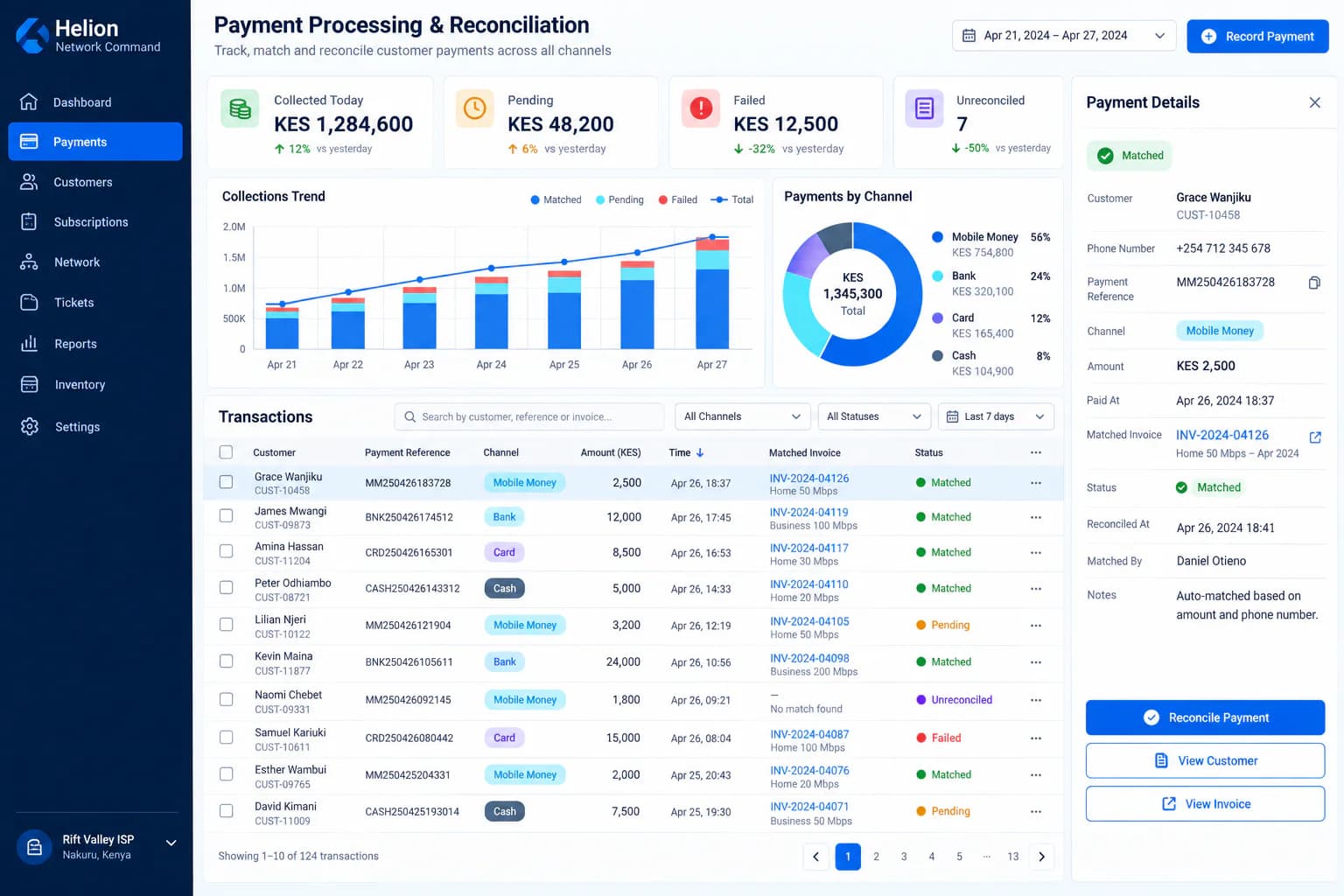The height and width of the screenshot is (896, 1344).
Task: Open invoice INV-2024-04119 link
Action: point(808,513)
